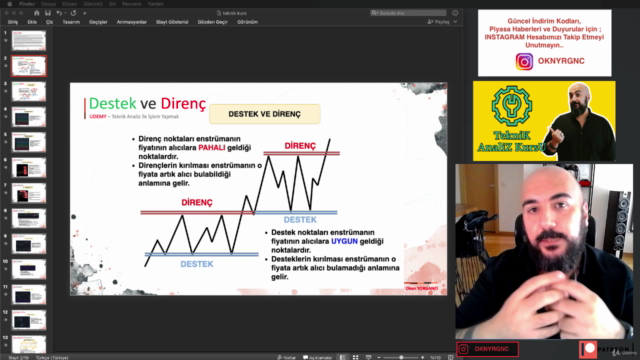This screenshot has height=360, width=640.
Task: Open the Apple menu
Action: (9, 4)
